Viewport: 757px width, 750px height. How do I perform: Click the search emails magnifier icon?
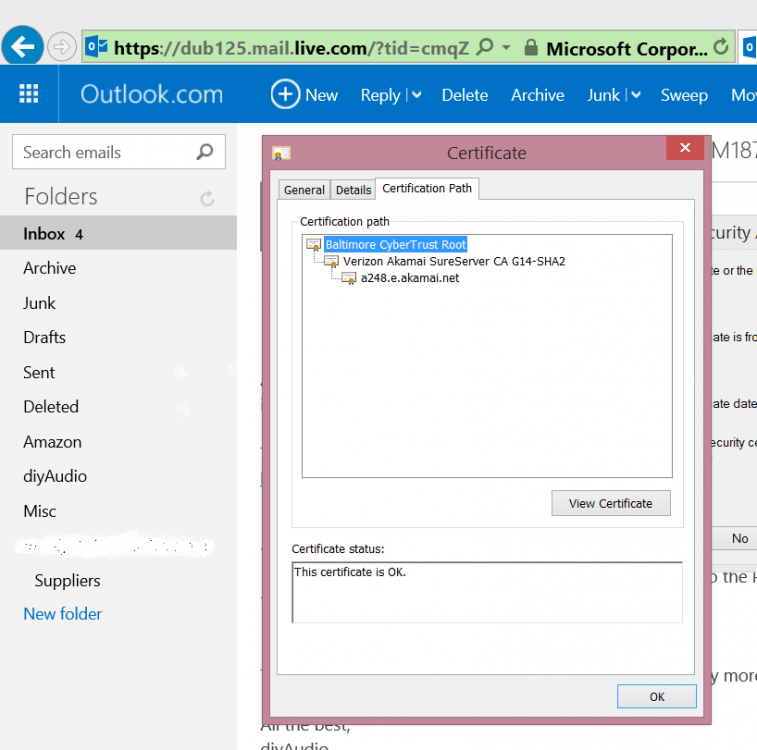(x=205, y=152)
